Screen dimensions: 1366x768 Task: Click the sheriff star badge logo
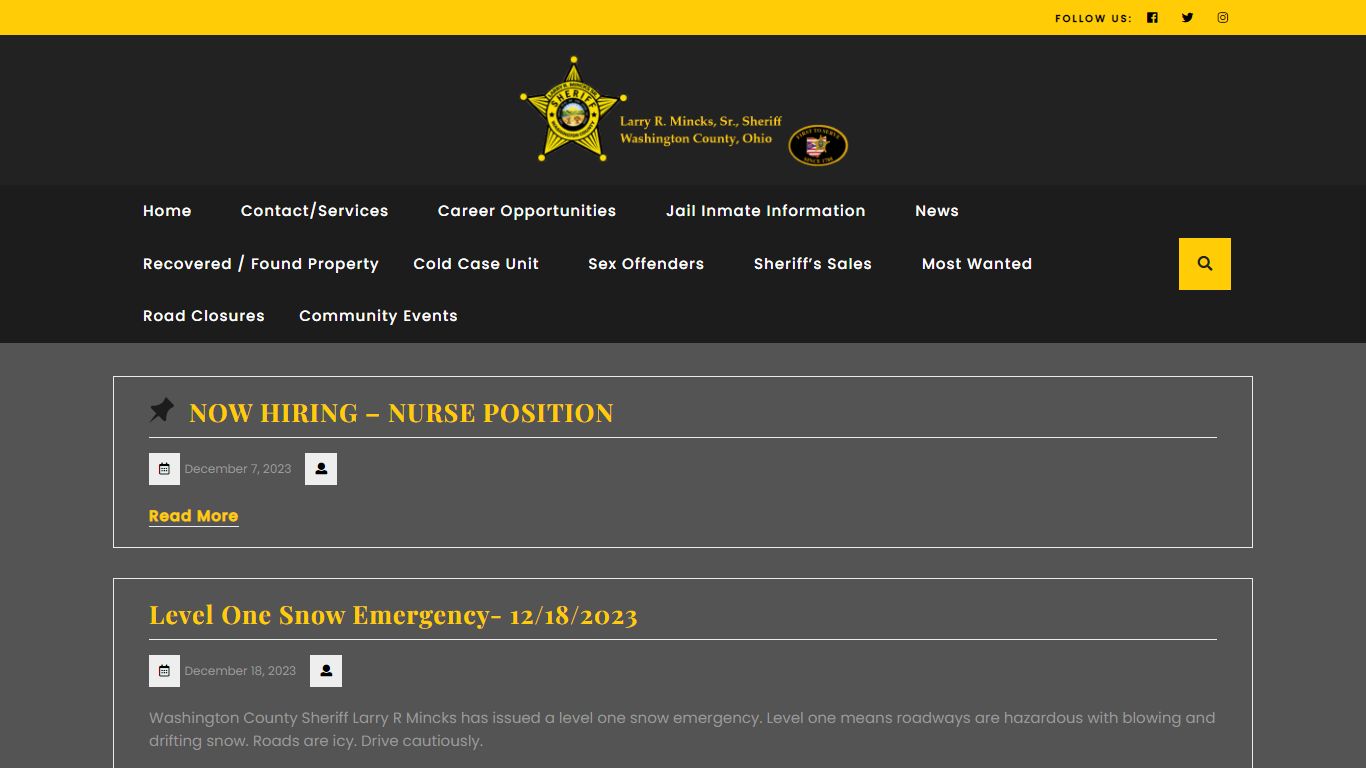[573, 110]
